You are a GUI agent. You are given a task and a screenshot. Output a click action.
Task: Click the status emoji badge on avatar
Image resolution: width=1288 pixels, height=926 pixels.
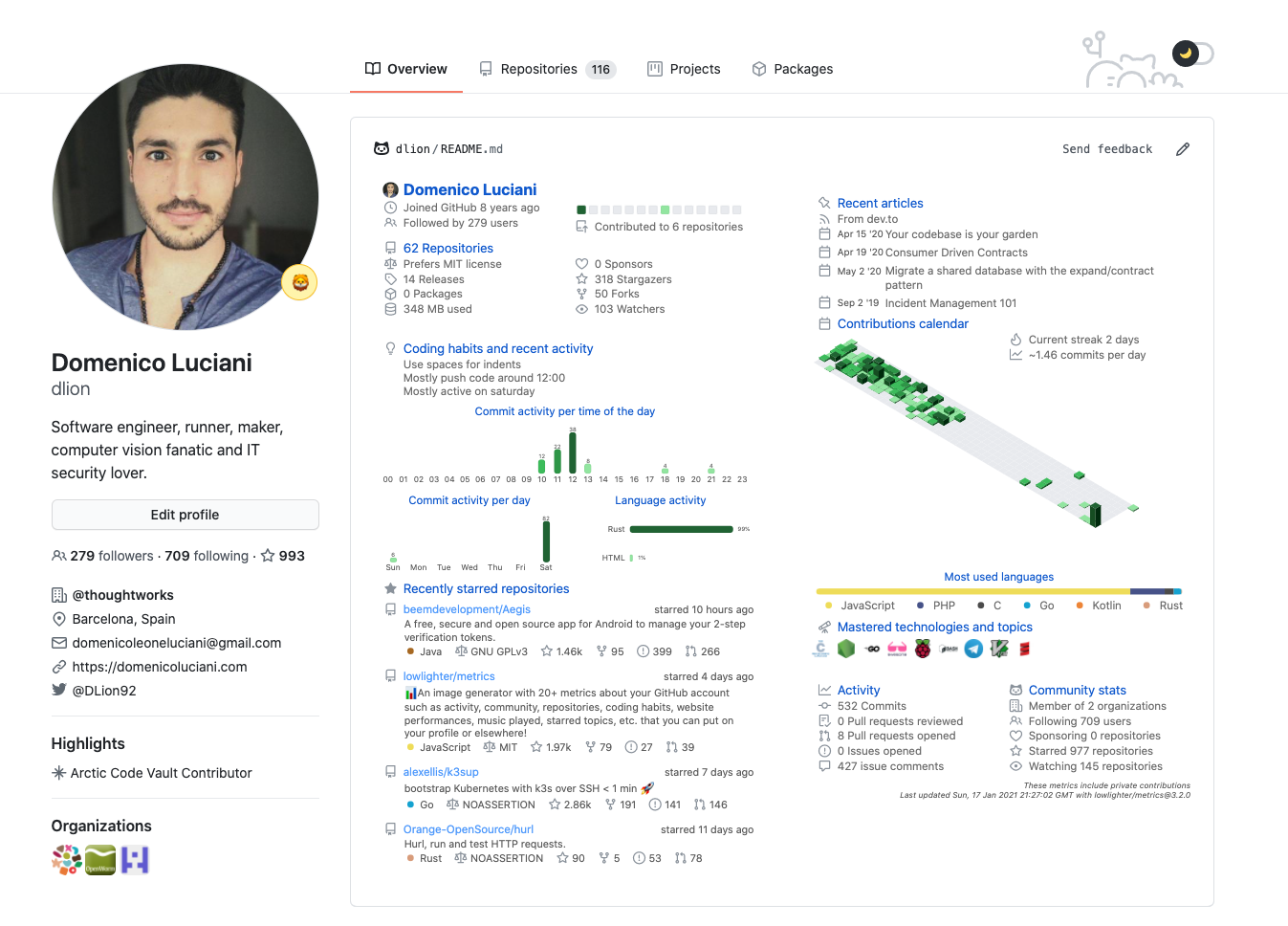point(299,282)
